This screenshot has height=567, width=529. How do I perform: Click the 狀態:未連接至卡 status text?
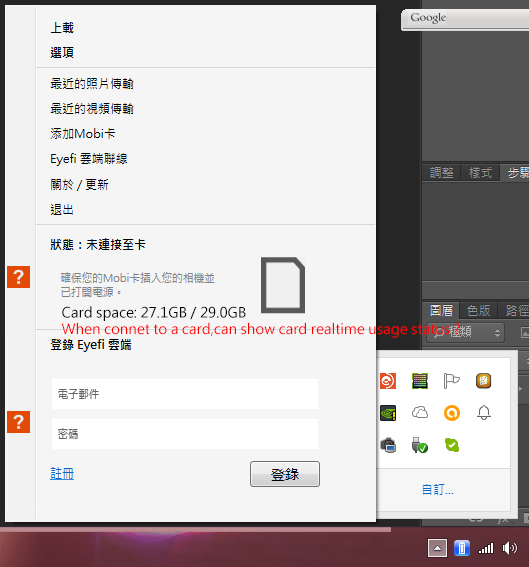[x=98, y=245]
